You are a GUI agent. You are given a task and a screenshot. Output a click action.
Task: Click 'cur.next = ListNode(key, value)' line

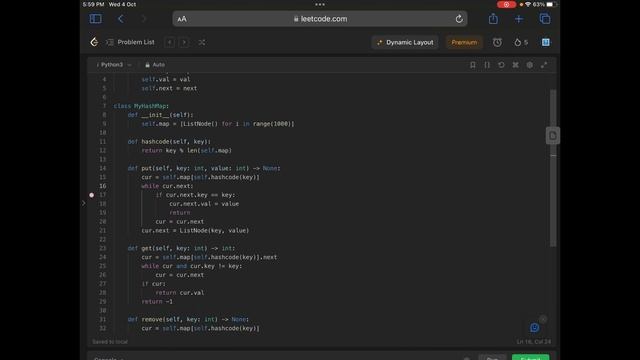pyautogui.click(x=195, y=231)
